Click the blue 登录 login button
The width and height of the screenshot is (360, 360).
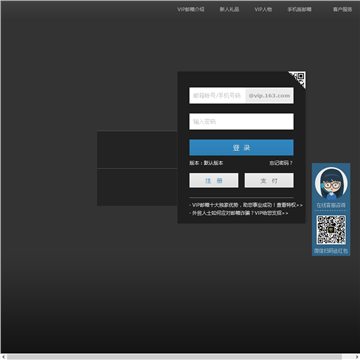(241, 148)
